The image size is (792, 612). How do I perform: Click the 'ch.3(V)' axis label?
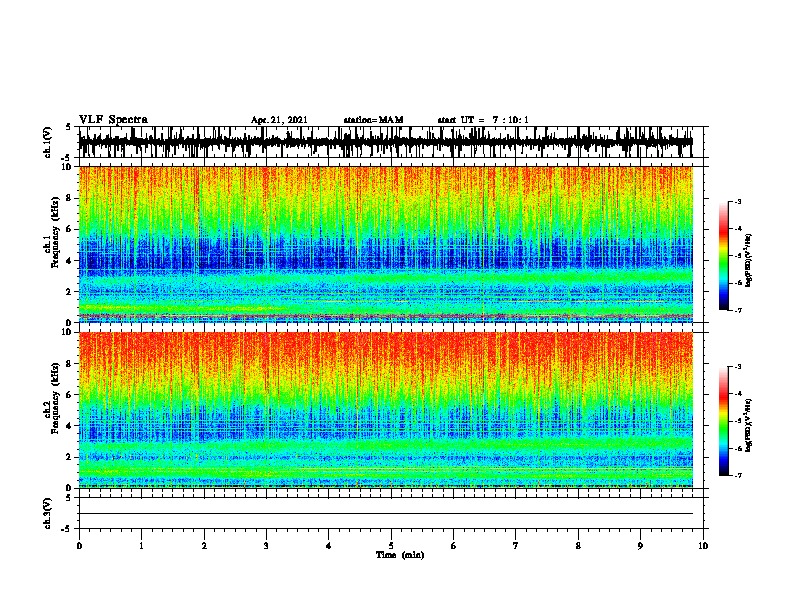[x=48, y=513]
